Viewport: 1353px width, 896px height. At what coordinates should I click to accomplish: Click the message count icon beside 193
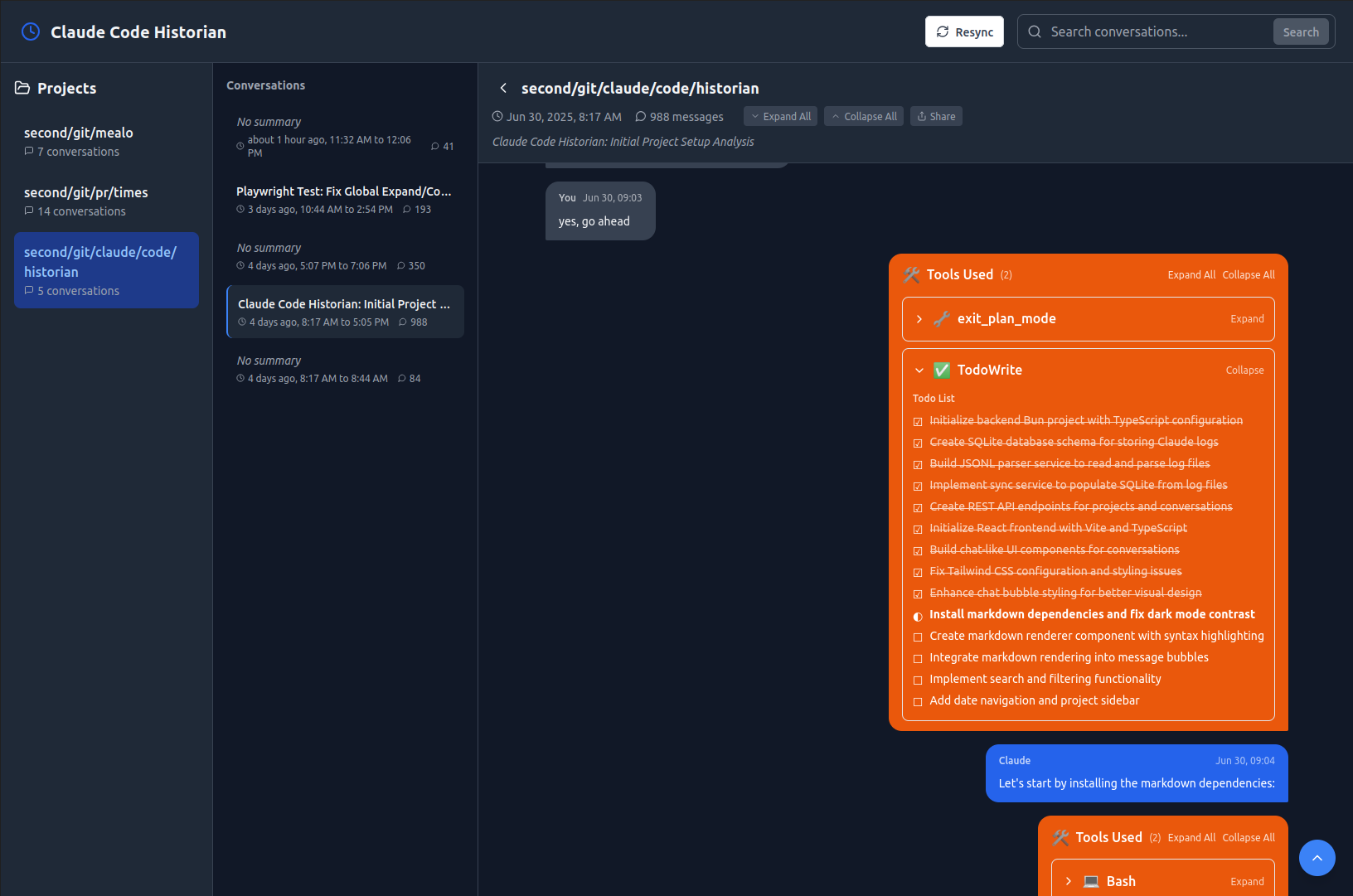point(407,210)
